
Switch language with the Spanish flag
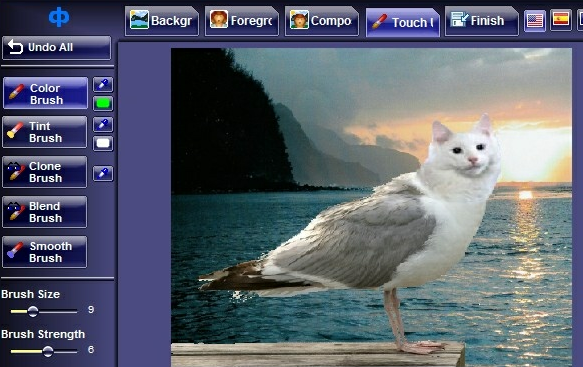tap(561, 20)
